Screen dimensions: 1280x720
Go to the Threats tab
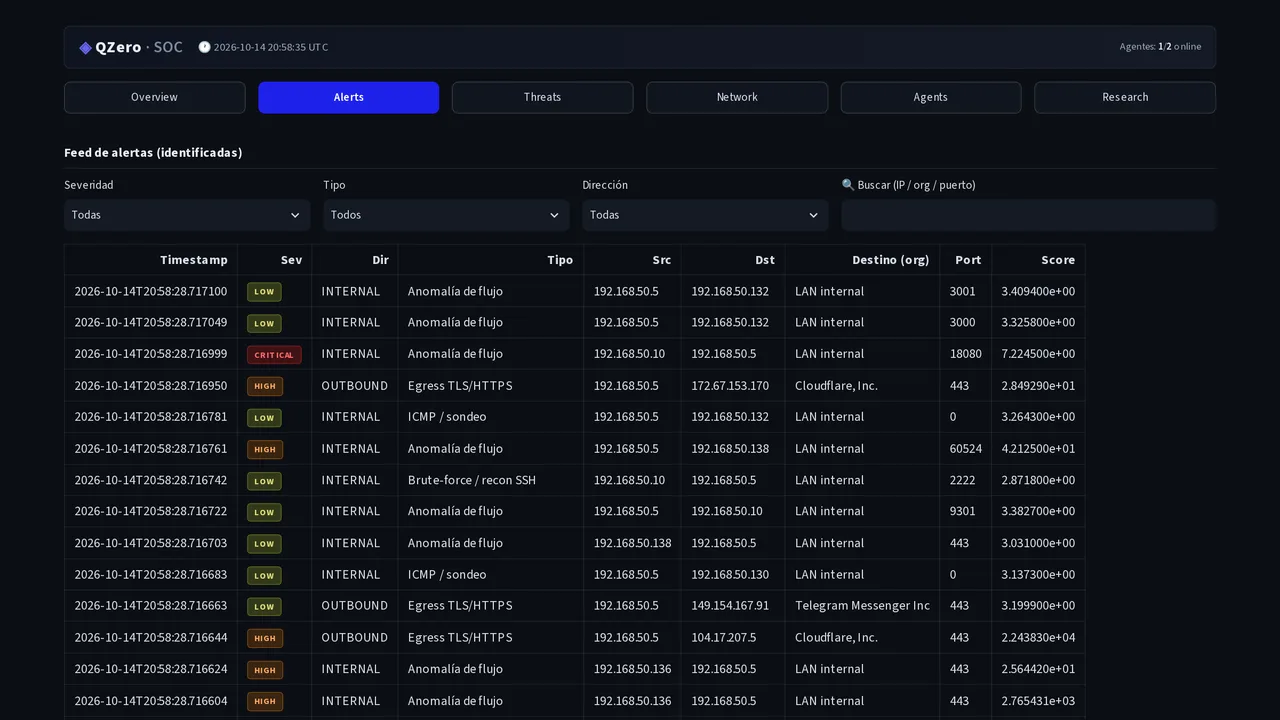pos(542,97)
